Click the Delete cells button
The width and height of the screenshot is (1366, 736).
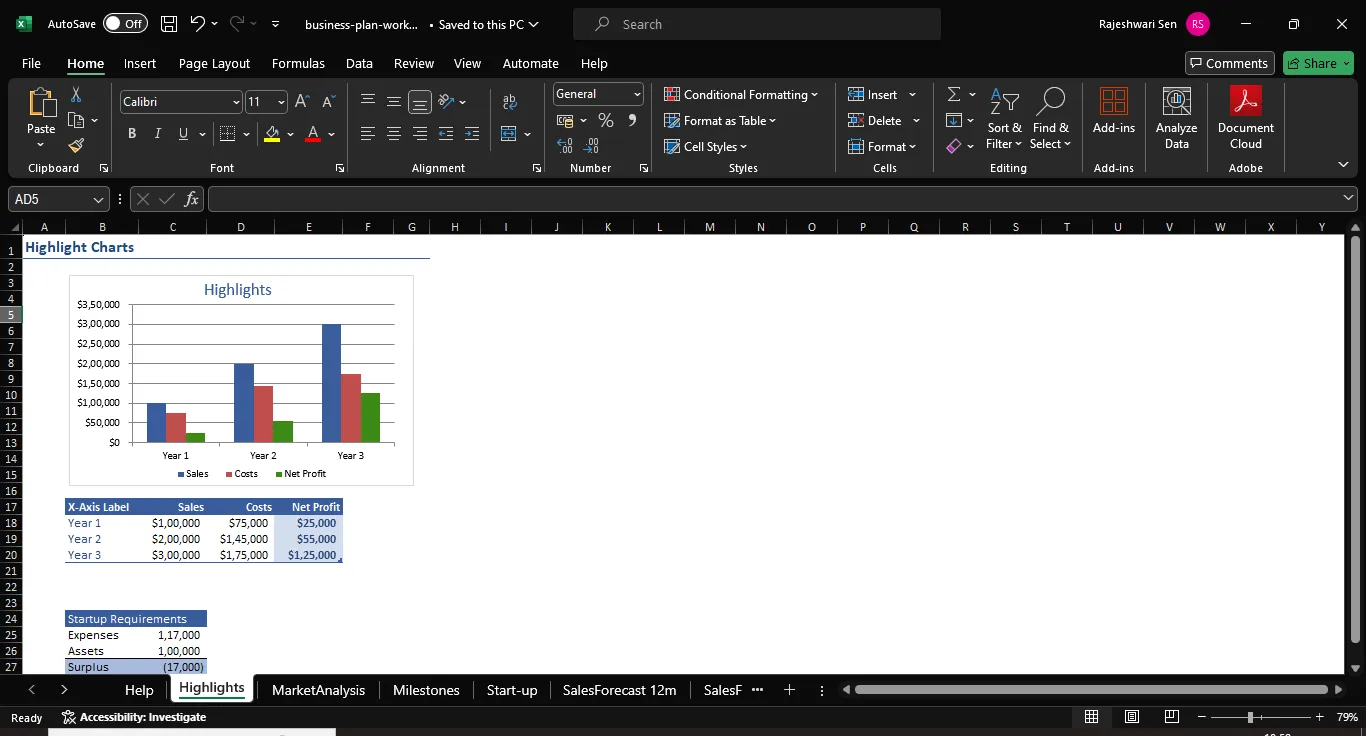(x=875, y=120)
